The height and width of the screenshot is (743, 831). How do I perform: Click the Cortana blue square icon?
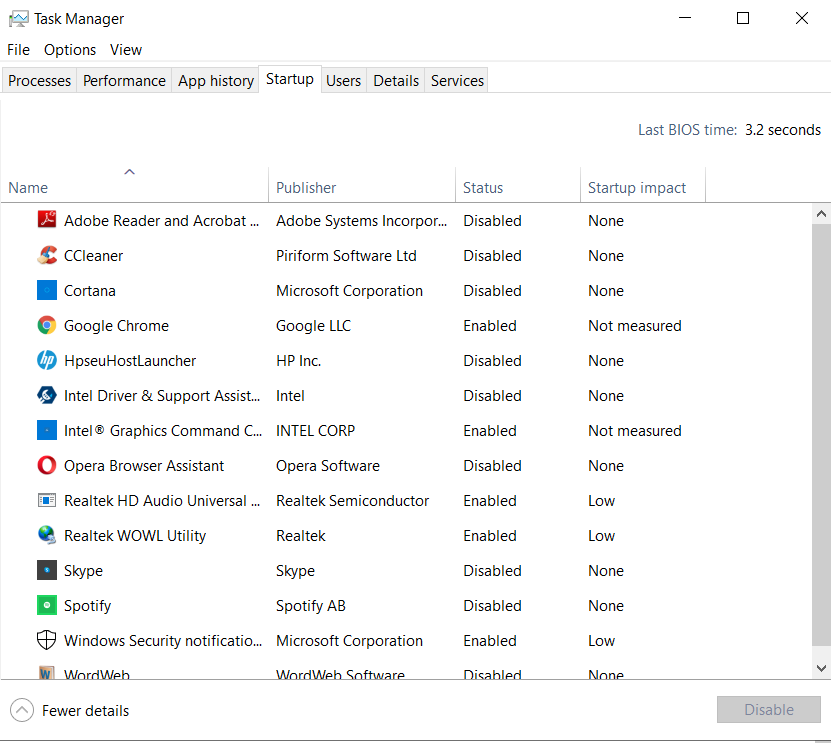click(x=47, y=290)
